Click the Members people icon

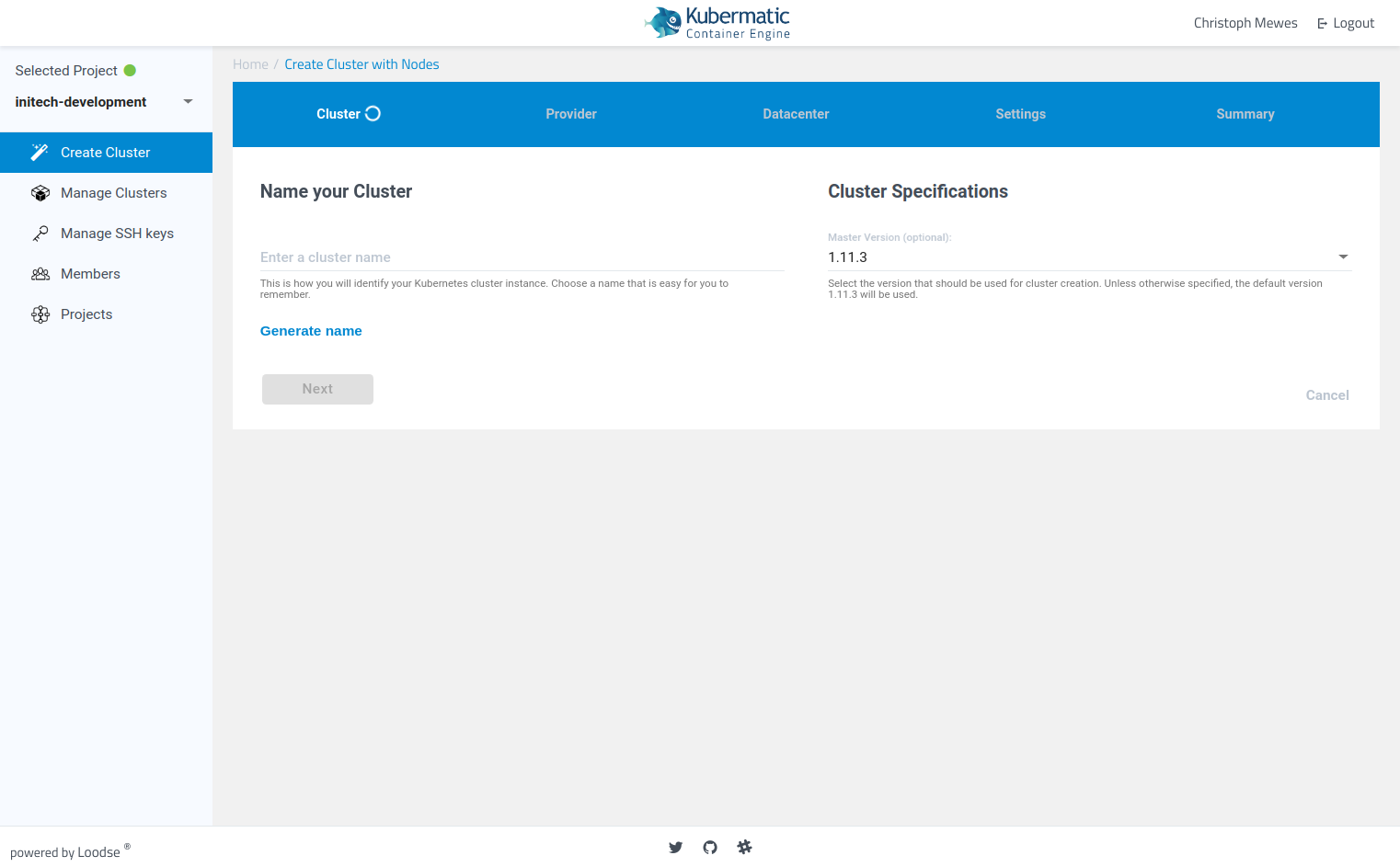40,274
